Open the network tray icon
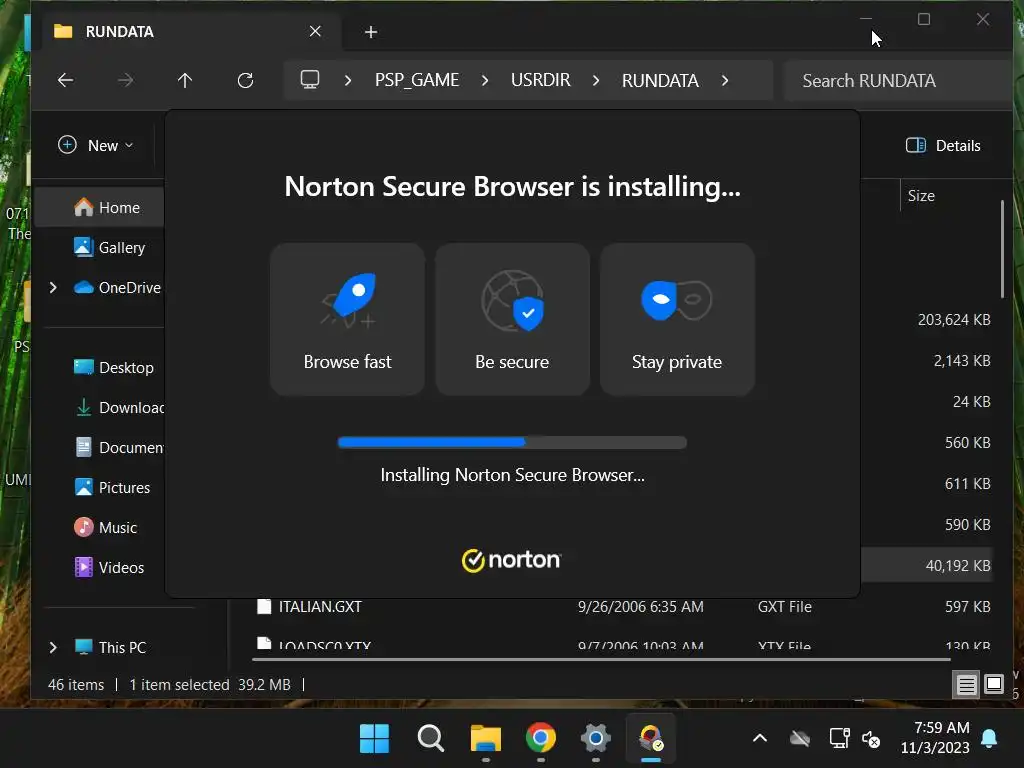The width and height of the screenshot is (1024, 768). 839,739
